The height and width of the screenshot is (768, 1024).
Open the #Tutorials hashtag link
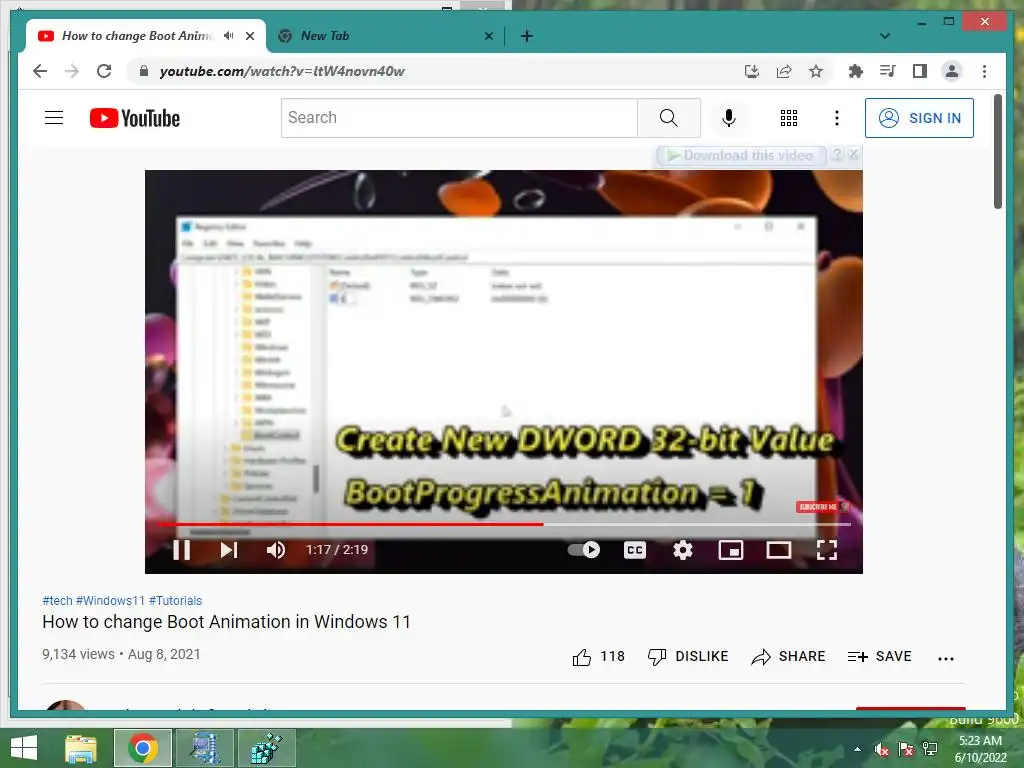[176, 601]
